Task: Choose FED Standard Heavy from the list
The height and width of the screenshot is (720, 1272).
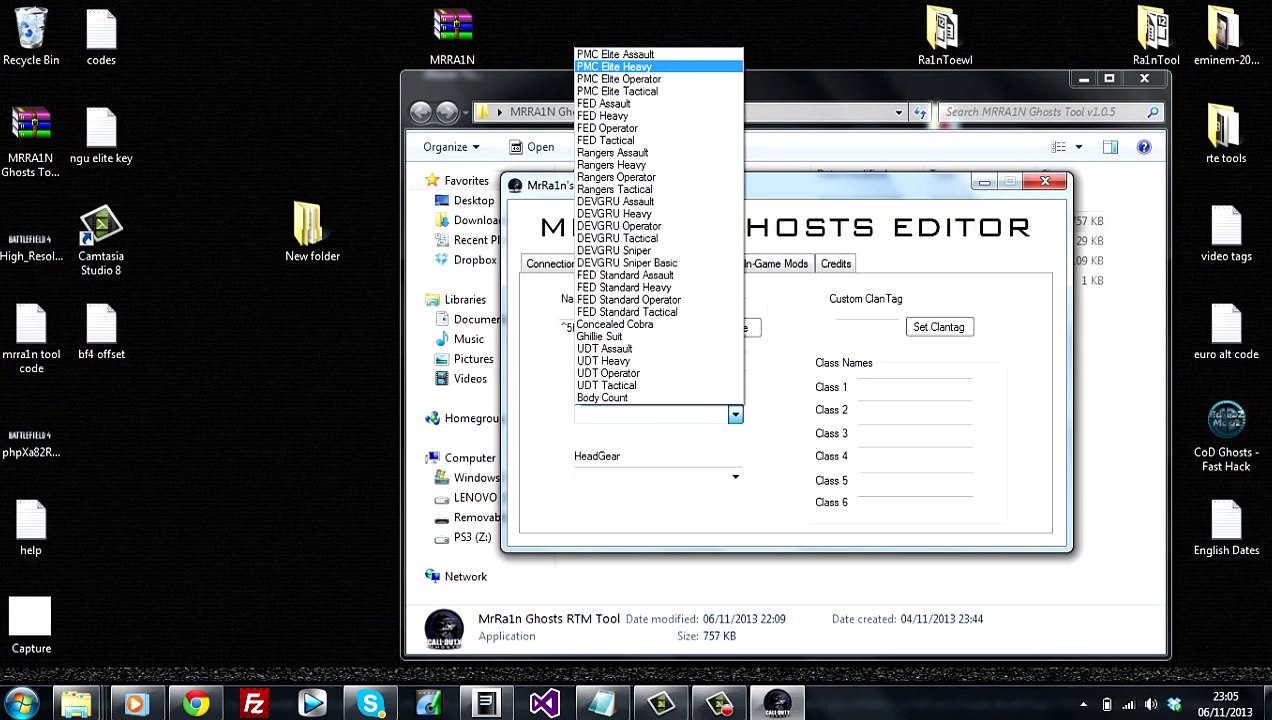Action: coord(659,287)
